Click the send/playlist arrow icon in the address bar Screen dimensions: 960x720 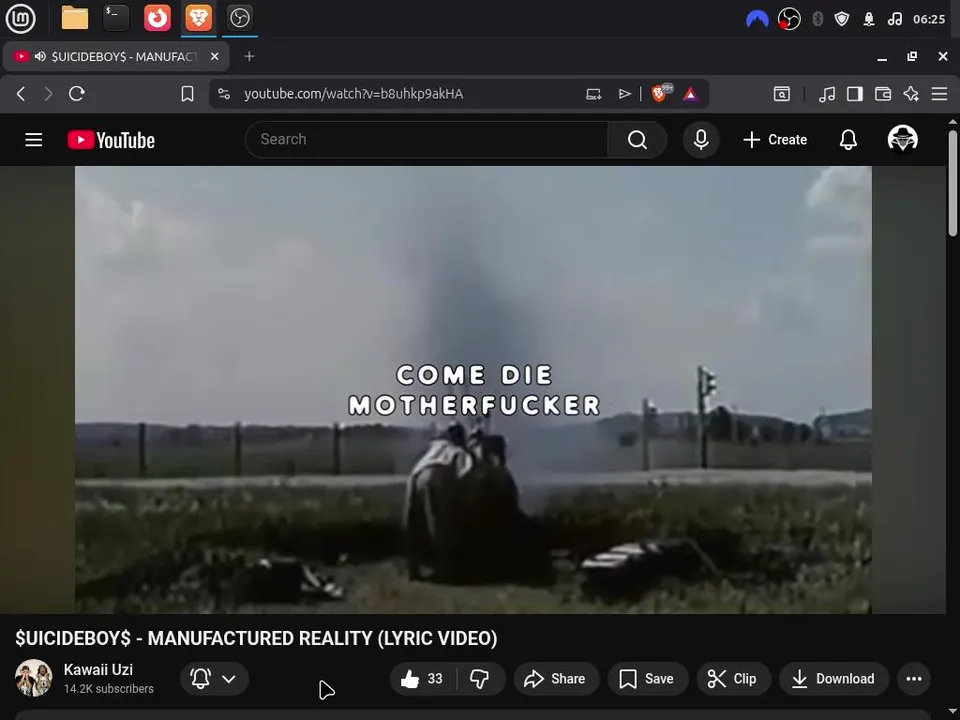pyautogui.click(x=624, y=94)
